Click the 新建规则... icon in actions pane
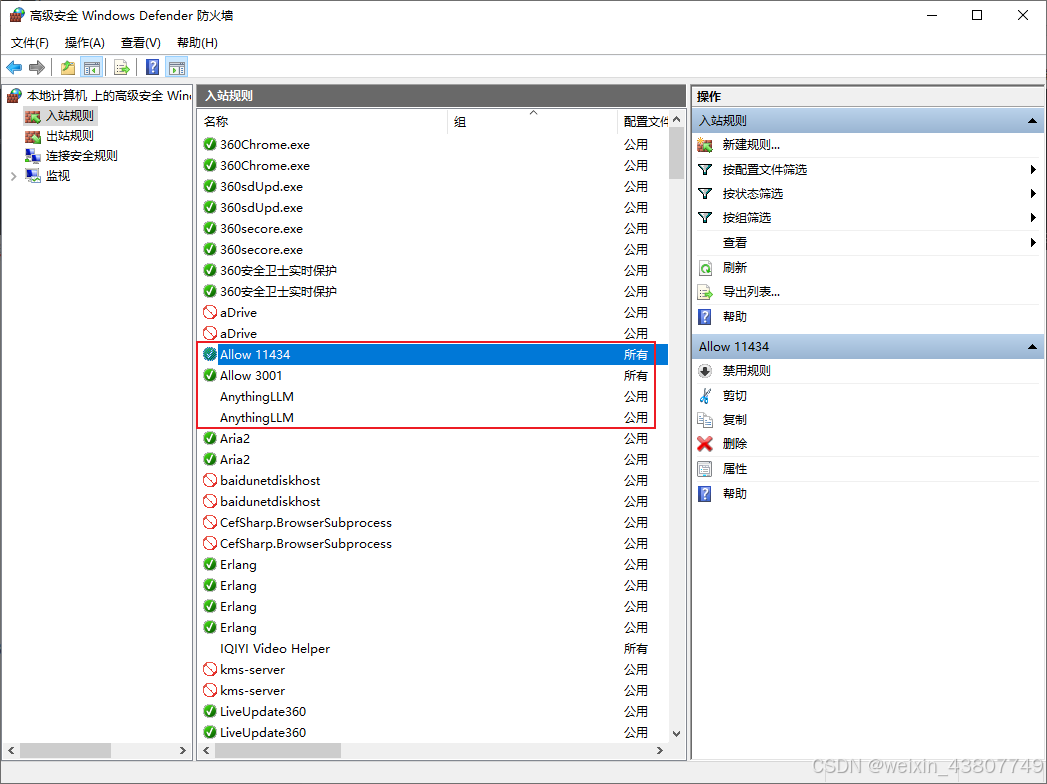 click(x=705, y=145)
